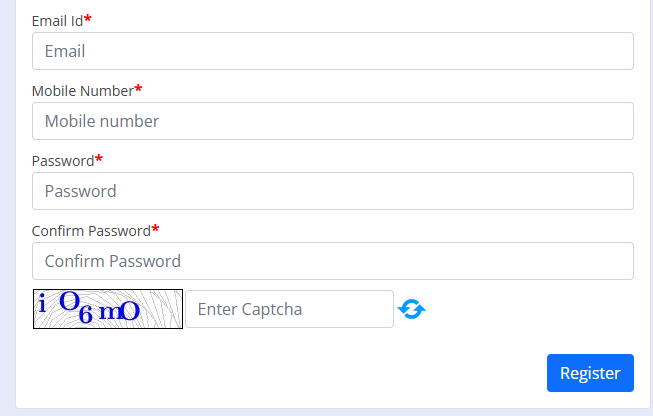Screen dimensions: 653x416
Task: Click empty white area left of Register
Action: [x=300, y=373]
